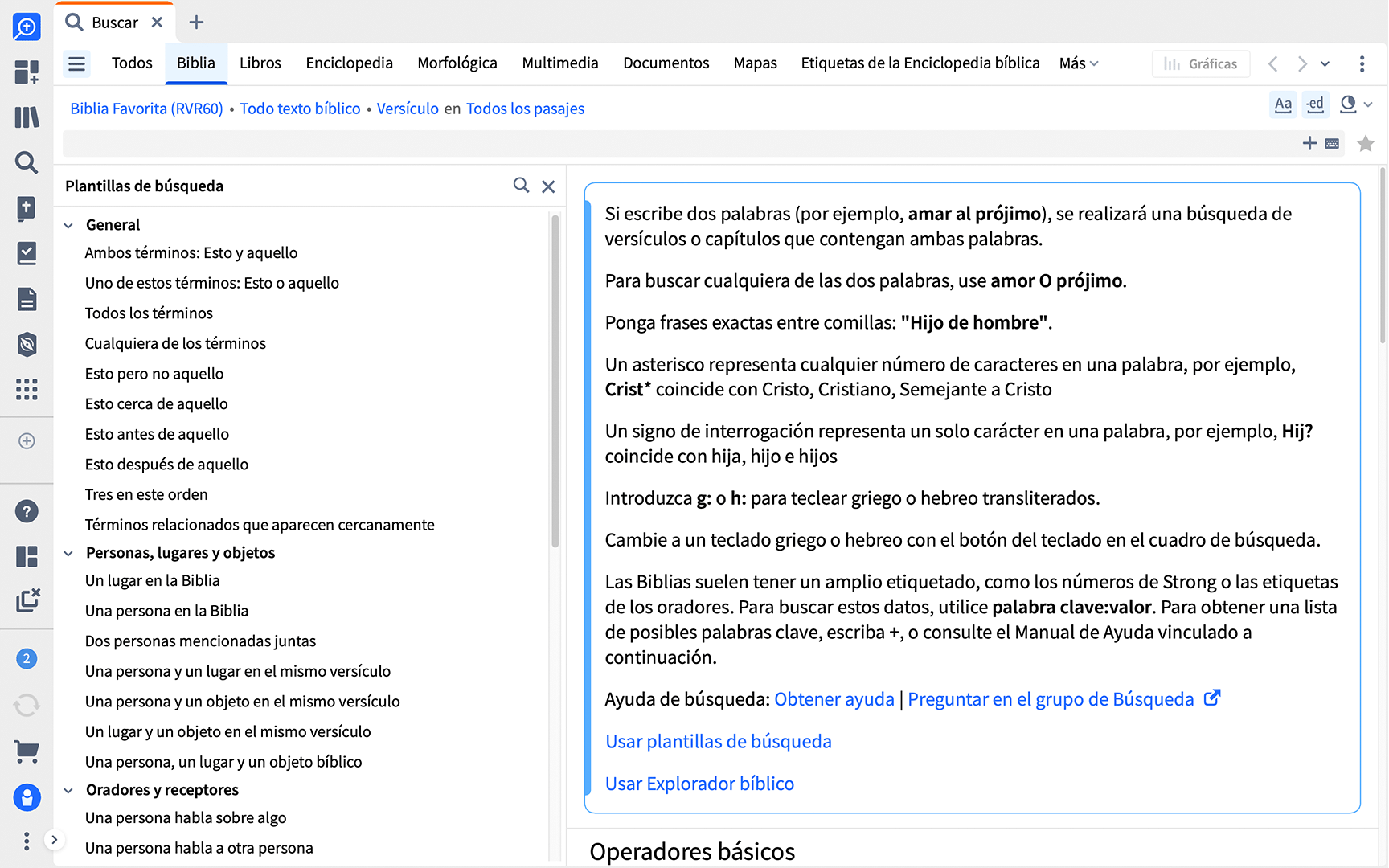Click the star favorite search icon
The height and width of the screenshot is (868, 1389).
1365,144
